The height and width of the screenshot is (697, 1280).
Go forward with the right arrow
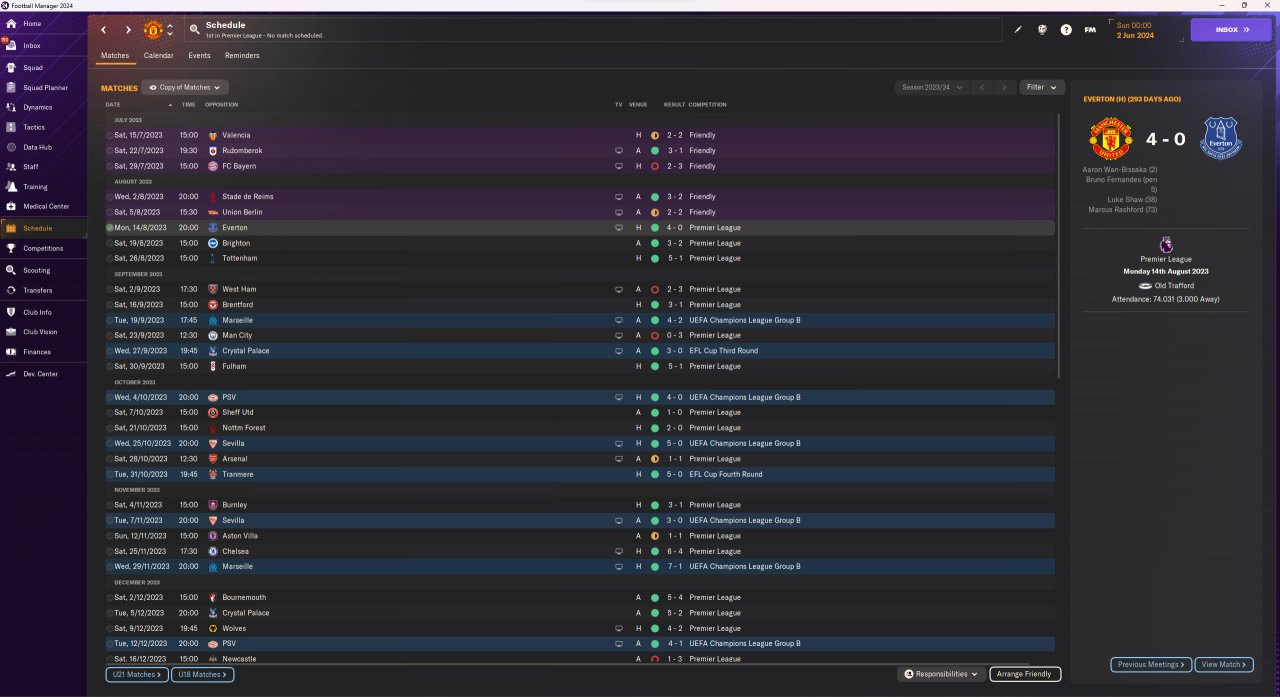[x=128, y=30]
